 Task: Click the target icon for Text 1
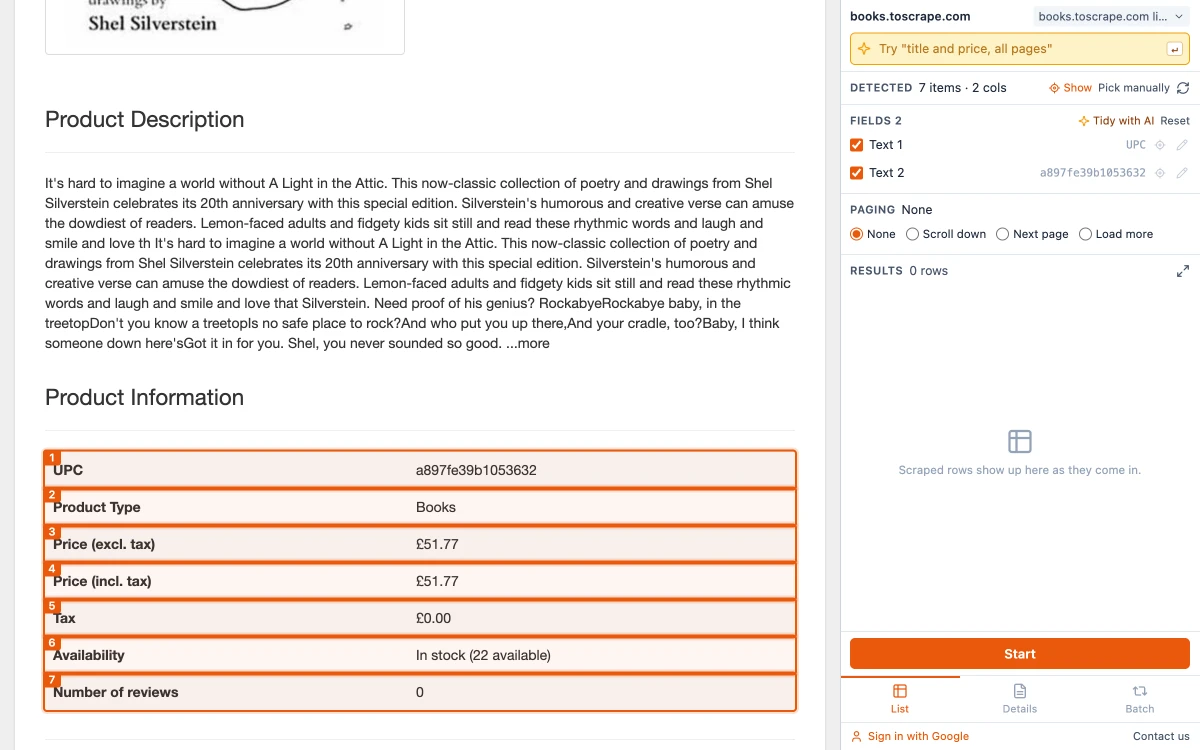coord(1160,145)
